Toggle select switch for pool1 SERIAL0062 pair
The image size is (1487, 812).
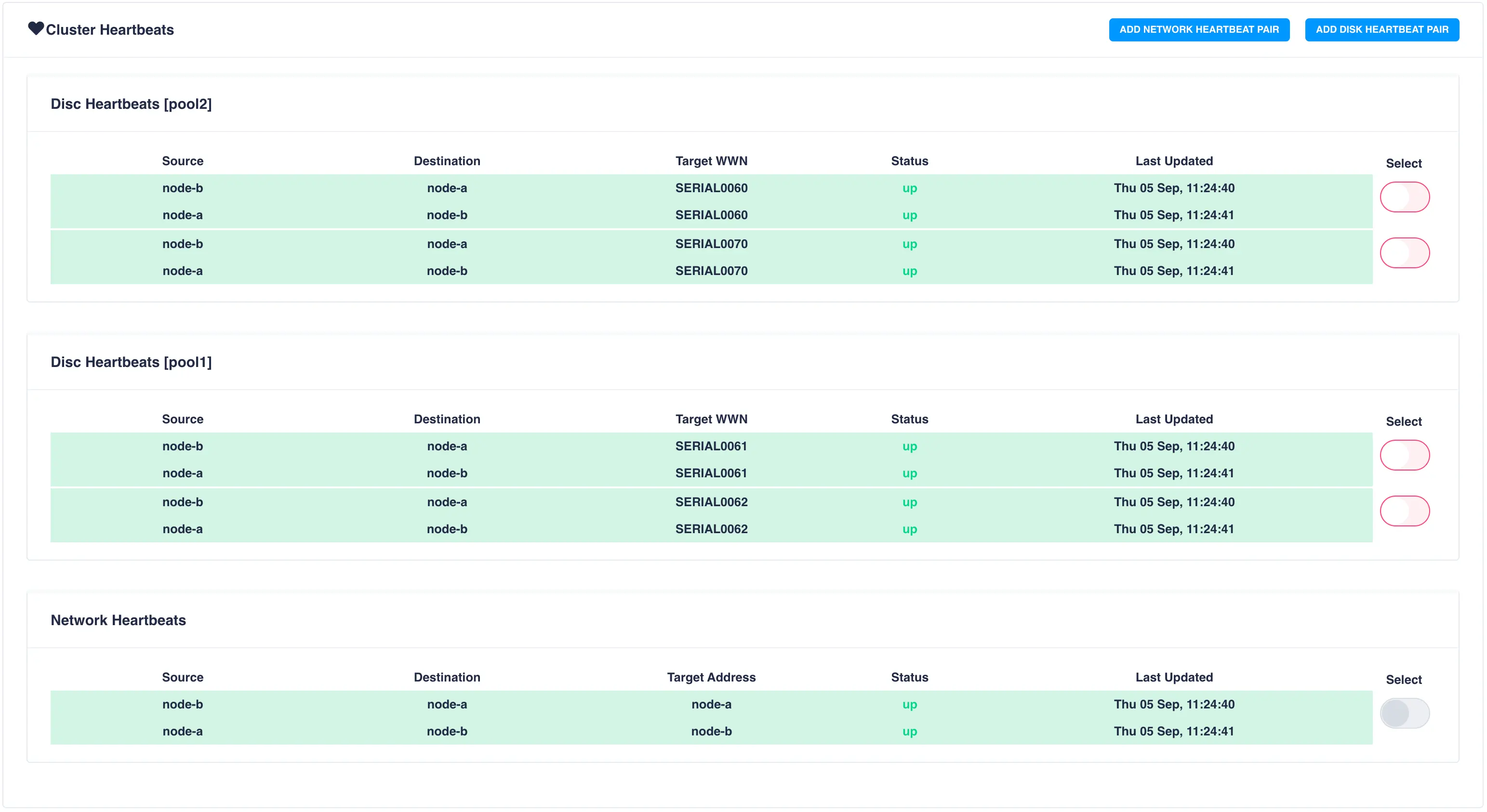coord(1404,511)
